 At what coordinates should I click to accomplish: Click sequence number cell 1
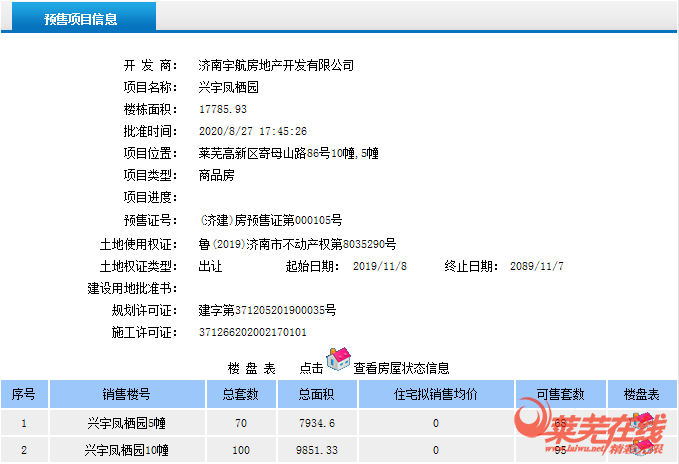pos(24,423)
